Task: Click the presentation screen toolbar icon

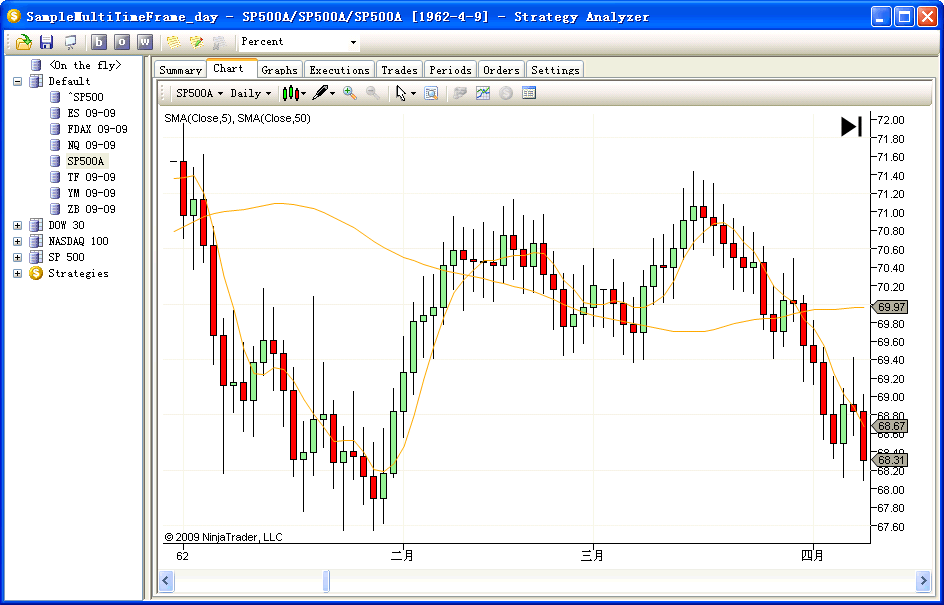Action: click(70, 42)
